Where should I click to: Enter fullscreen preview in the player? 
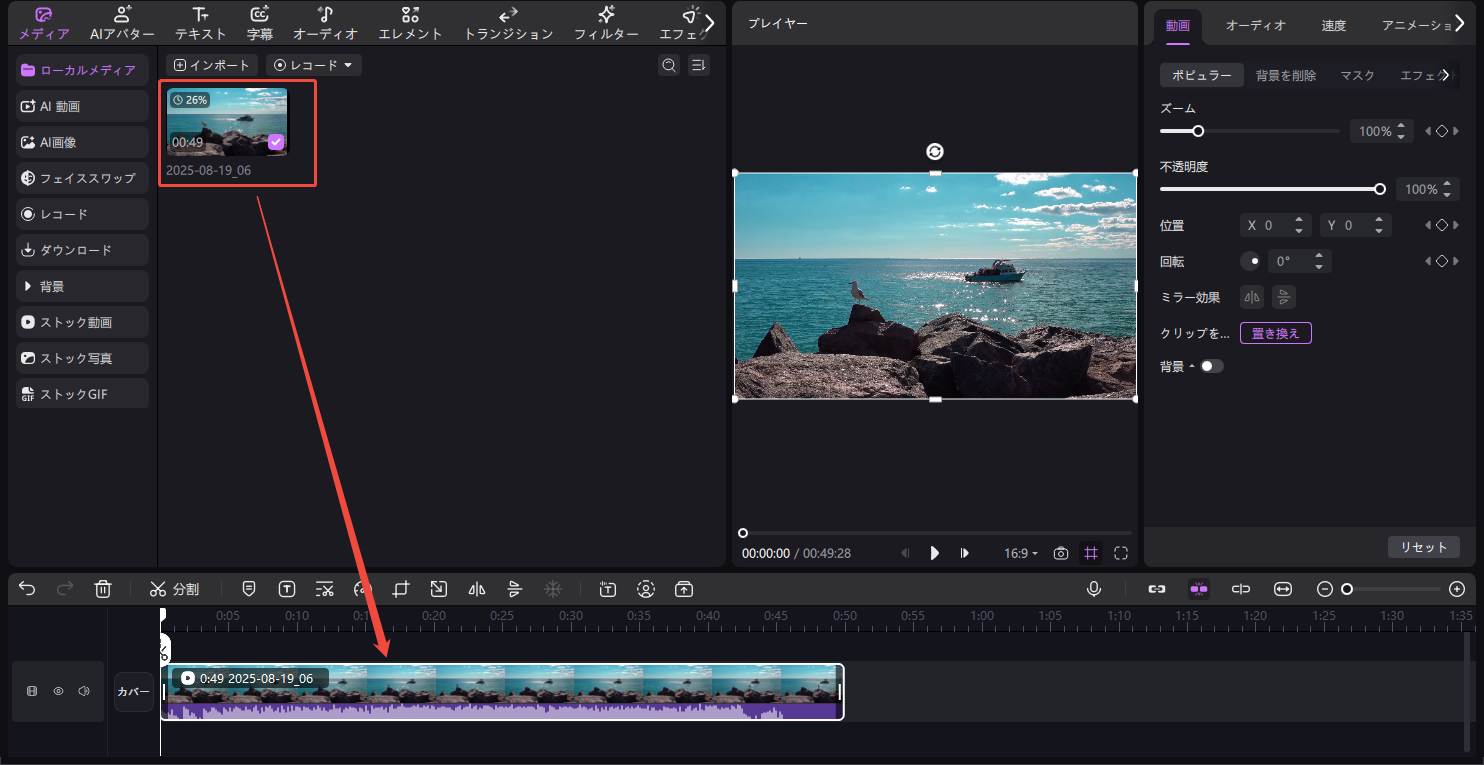coord(1120,553)
